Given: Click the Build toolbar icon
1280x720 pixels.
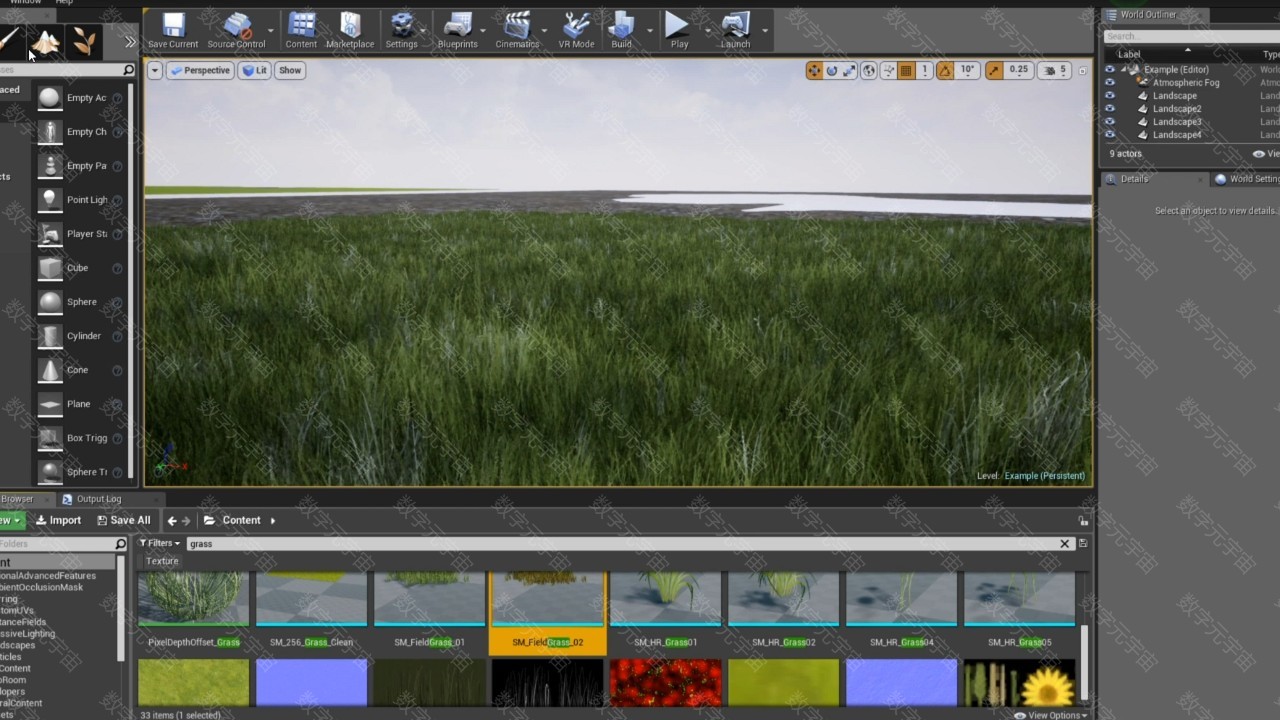Looking at the screenshot, I should tap(621, 30).
